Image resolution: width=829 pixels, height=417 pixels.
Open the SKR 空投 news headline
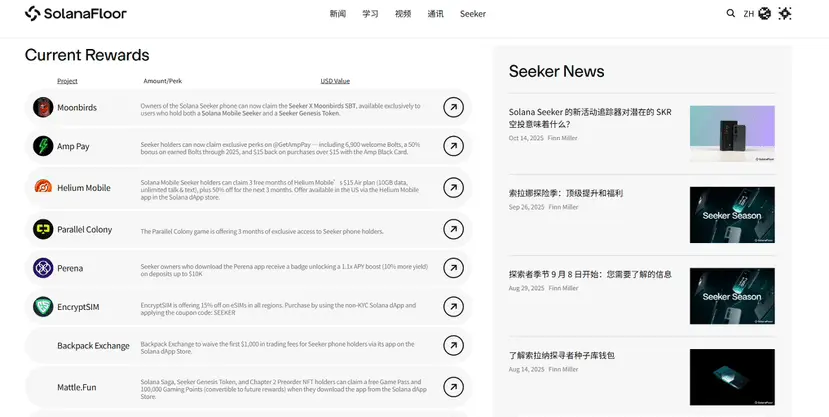click(590, 118)
